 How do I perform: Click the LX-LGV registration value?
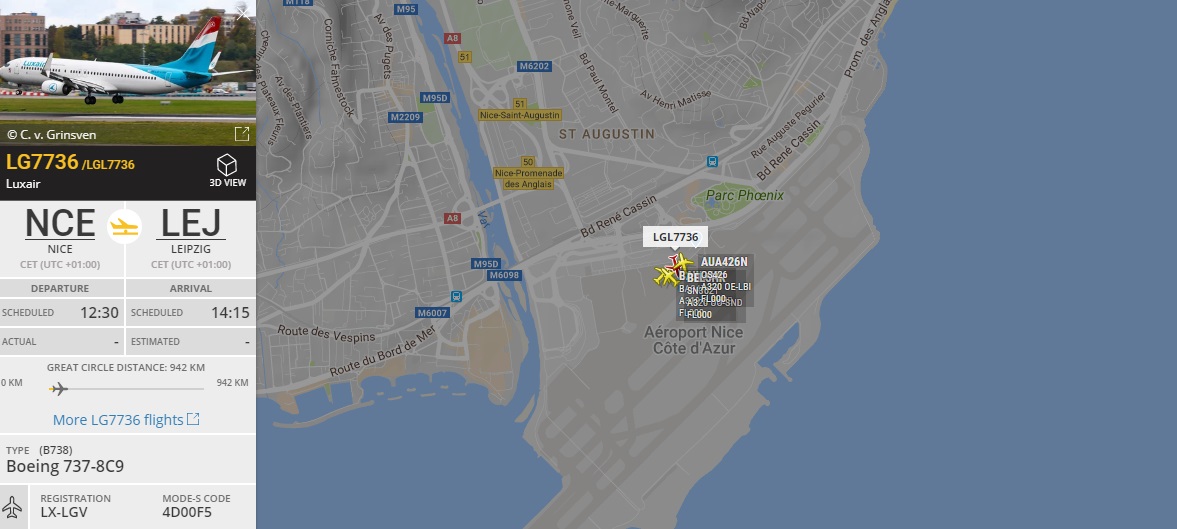coord(64,512)
